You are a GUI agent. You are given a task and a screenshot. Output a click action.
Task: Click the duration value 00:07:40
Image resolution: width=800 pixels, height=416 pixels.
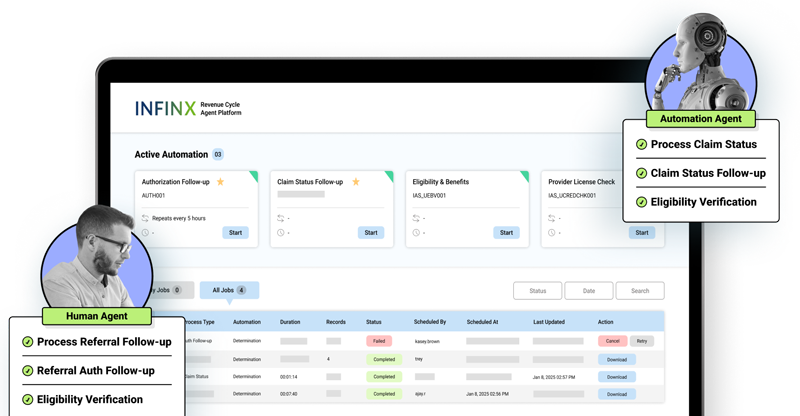(x=288, y=394)
